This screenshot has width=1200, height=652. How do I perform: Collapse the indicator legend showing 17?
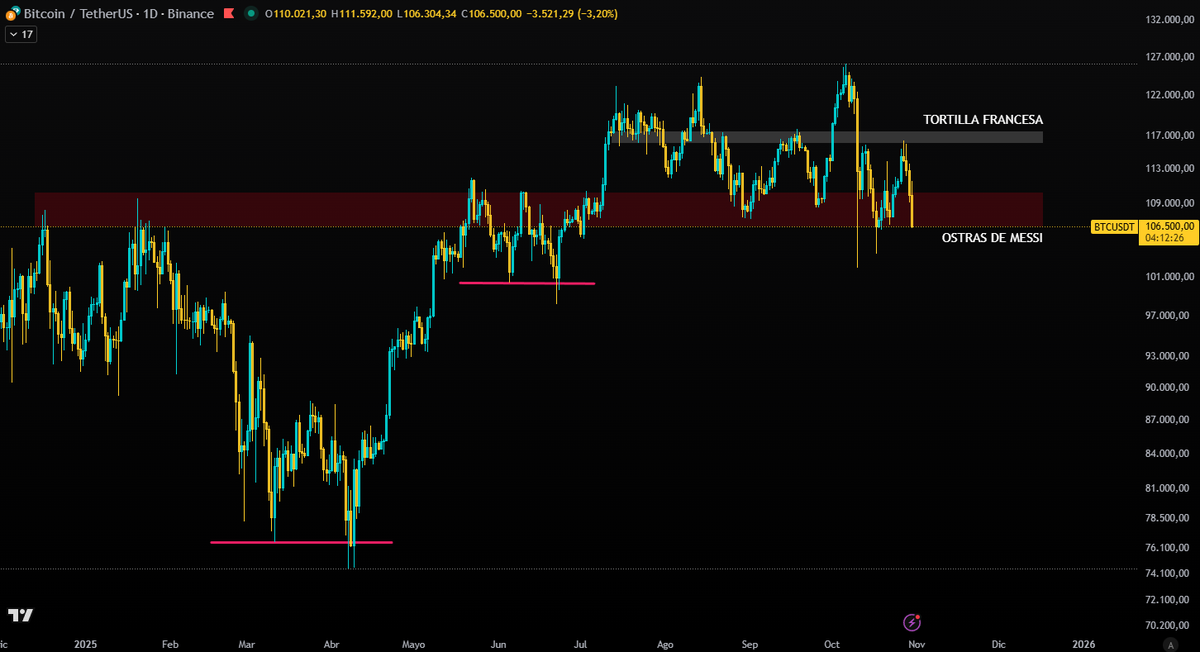pos(20,34)
